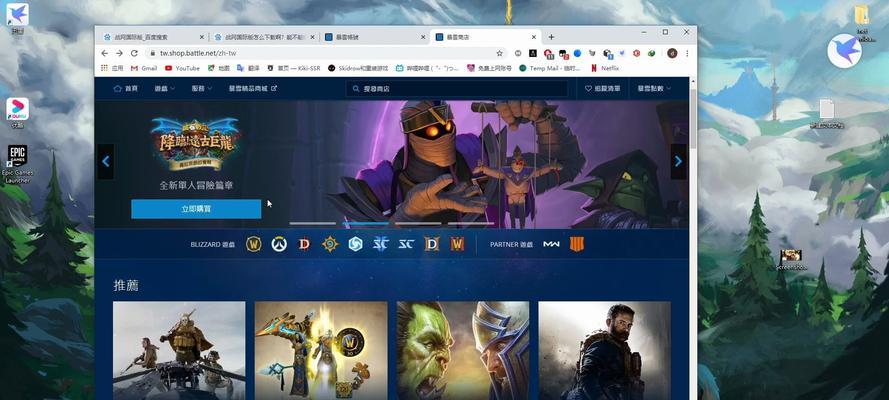Open the screenshot image file on desktop
Image resolution: width=889 pixels, height=400 pixels.
click(791, 259)
